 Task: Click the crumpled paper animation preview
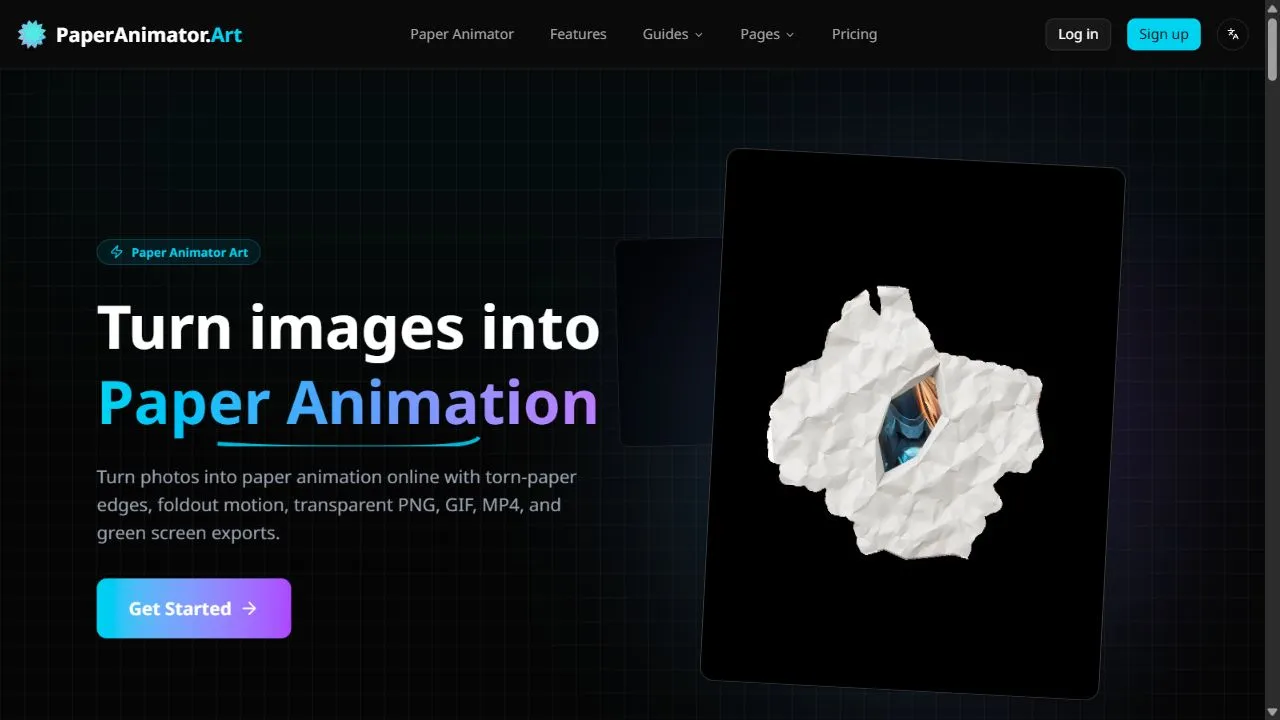tap(913, 423)
